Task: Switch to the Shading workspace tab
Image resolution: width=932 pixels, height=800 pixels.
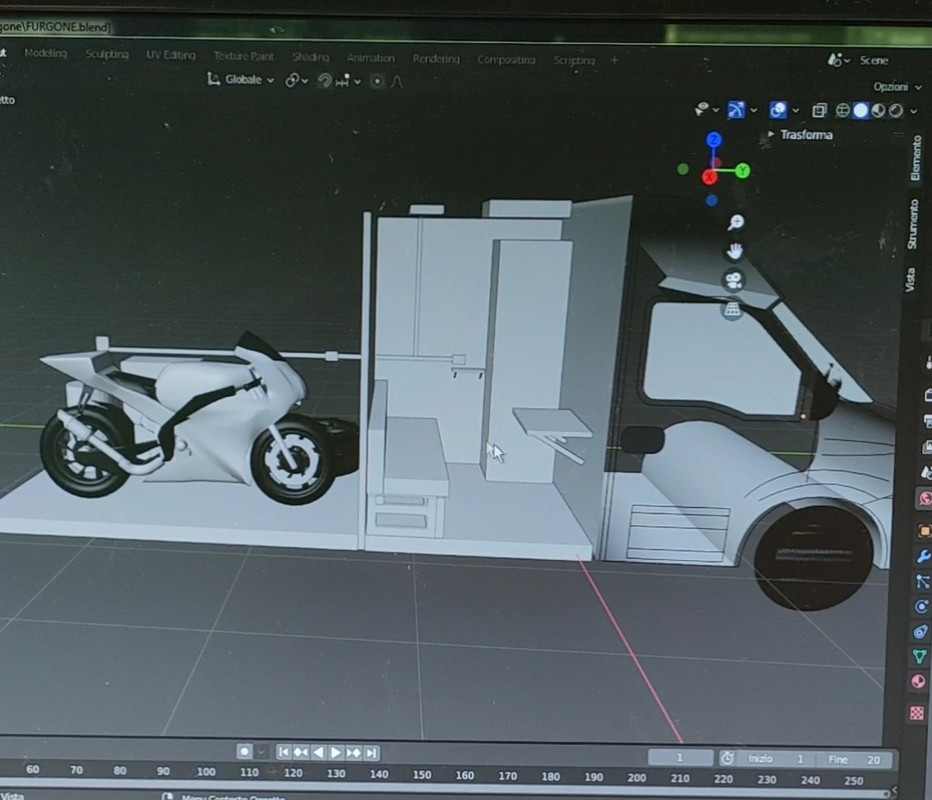Action: 310,57
